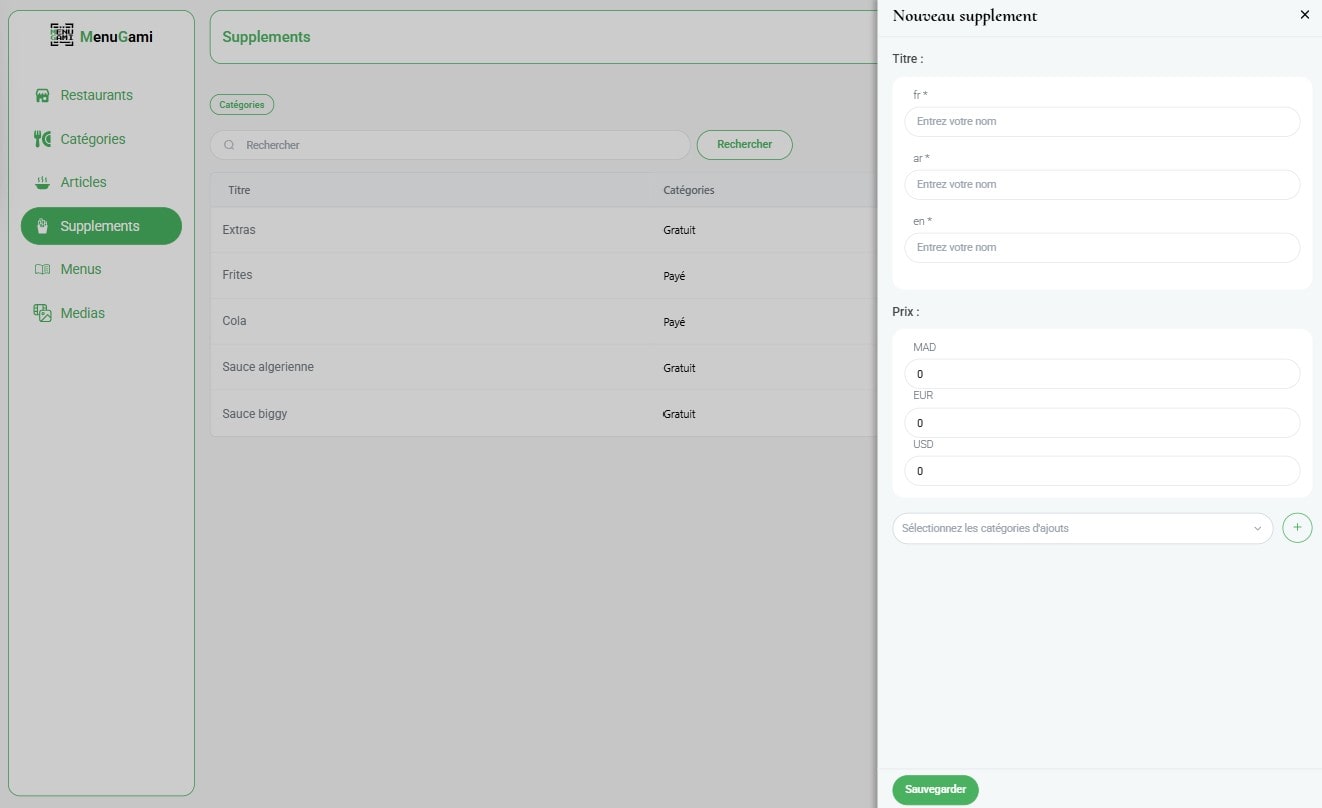
Task: Click the Restaurants storefront icon
Action: (x=42, y=96)
